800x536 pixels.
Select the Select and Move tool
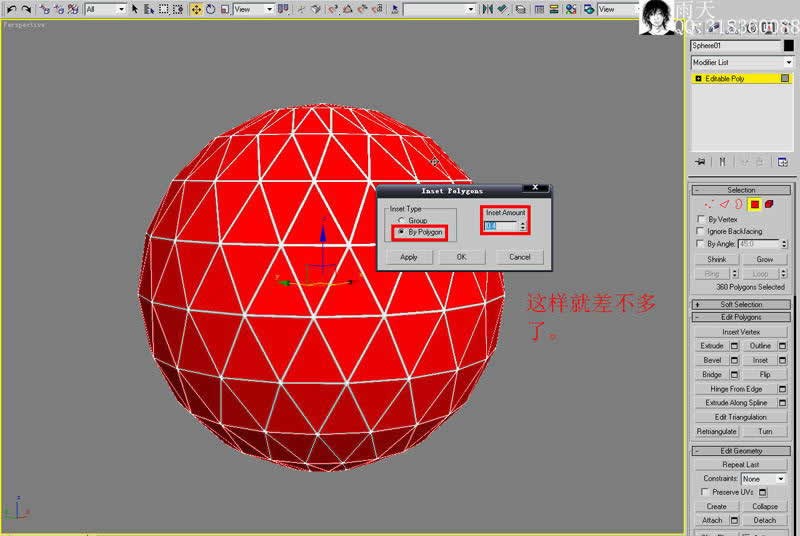click(196, 9)
